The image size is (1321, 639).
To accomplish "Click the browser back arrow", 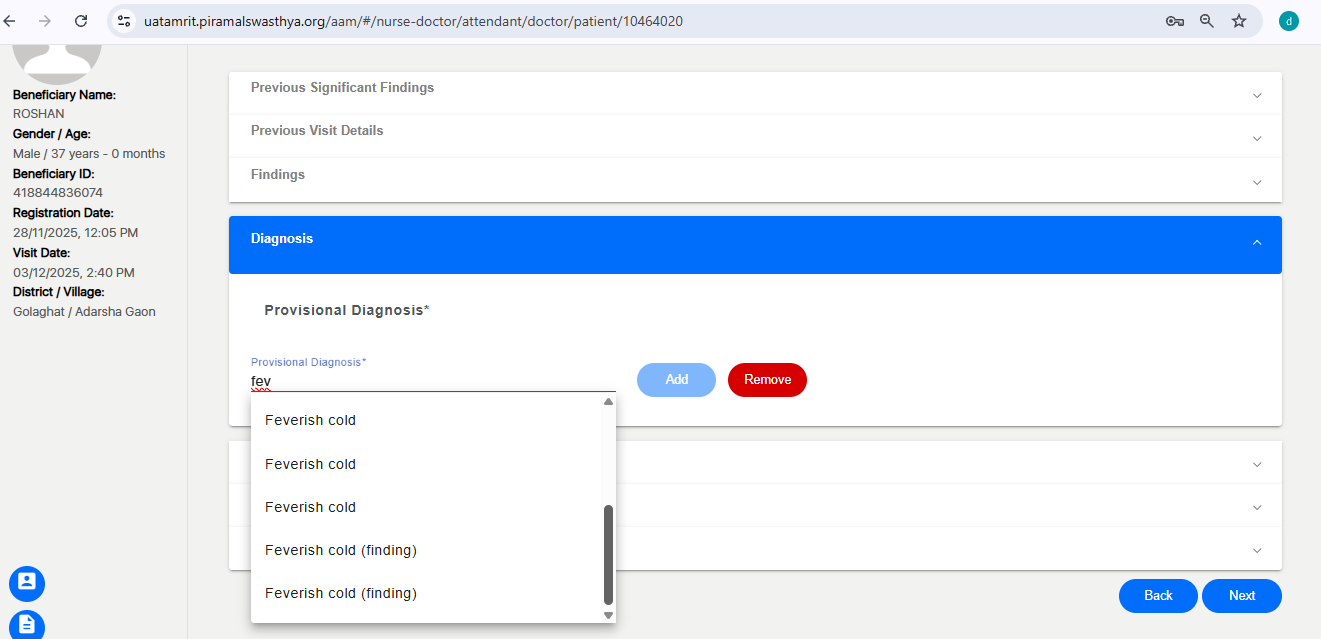I will (x=10, y=21).
